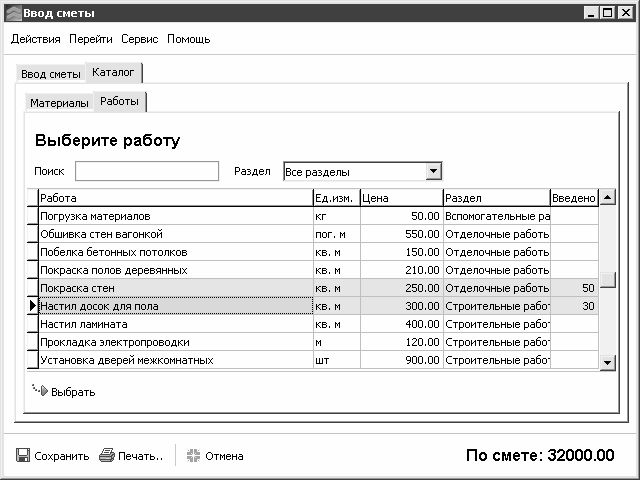
Task: Click the Ед.изм. column header
Action: tap(337, 198)
